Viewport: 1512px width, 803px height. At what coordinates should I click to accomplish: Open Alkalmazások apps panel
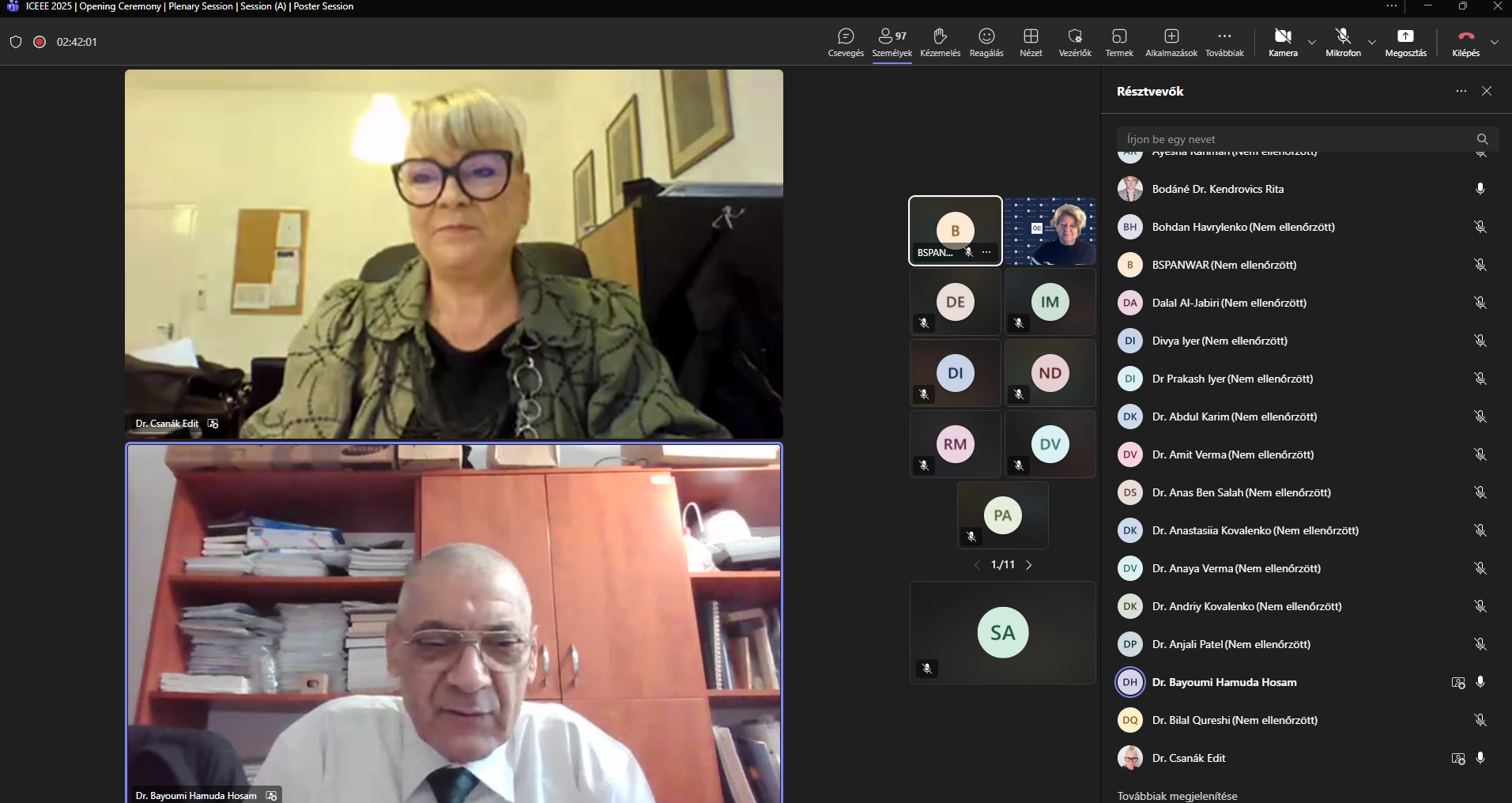(1171, 42)
